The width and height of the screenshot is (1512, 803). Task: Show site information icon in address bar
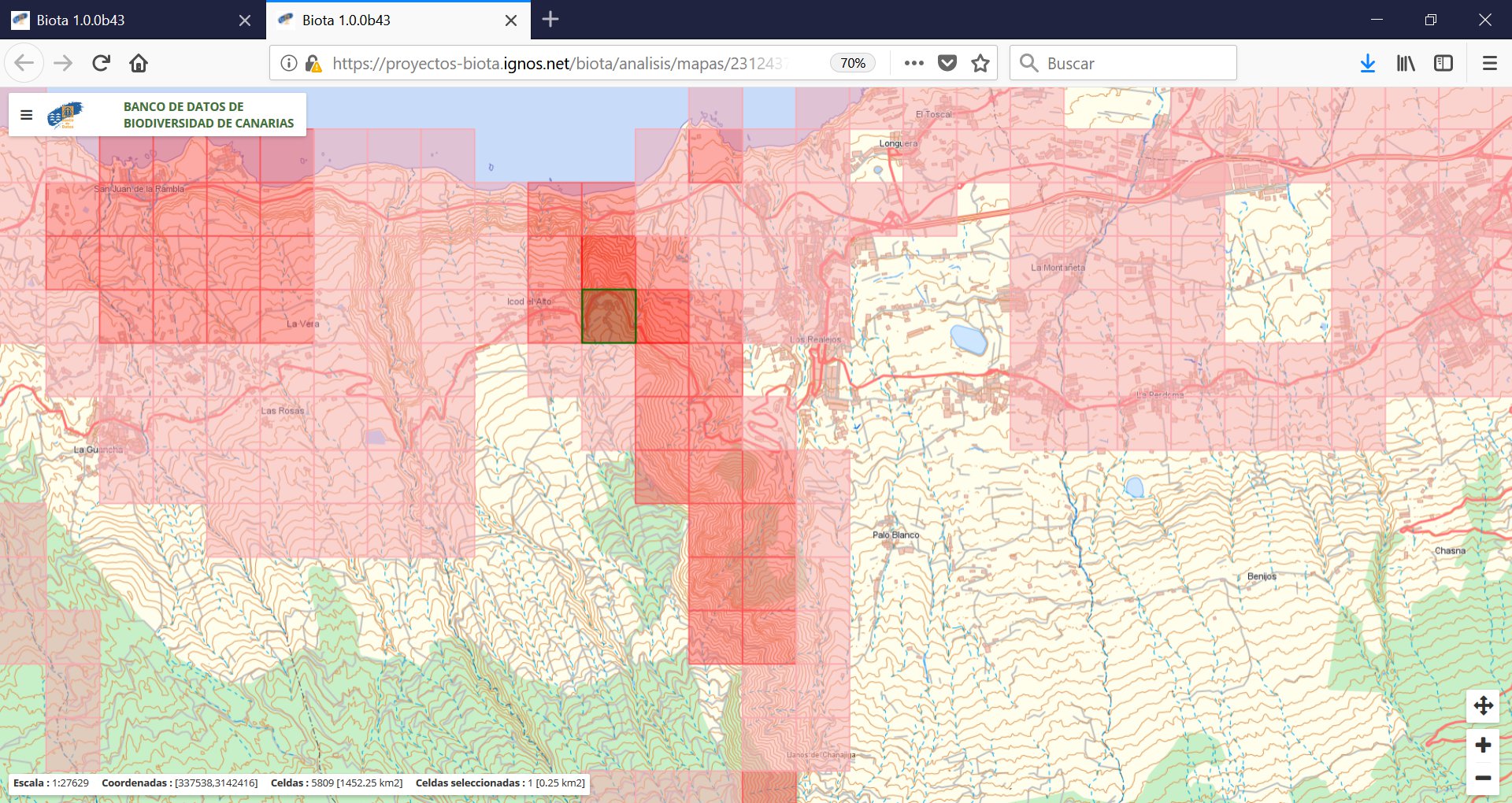(x=289, y=63)
